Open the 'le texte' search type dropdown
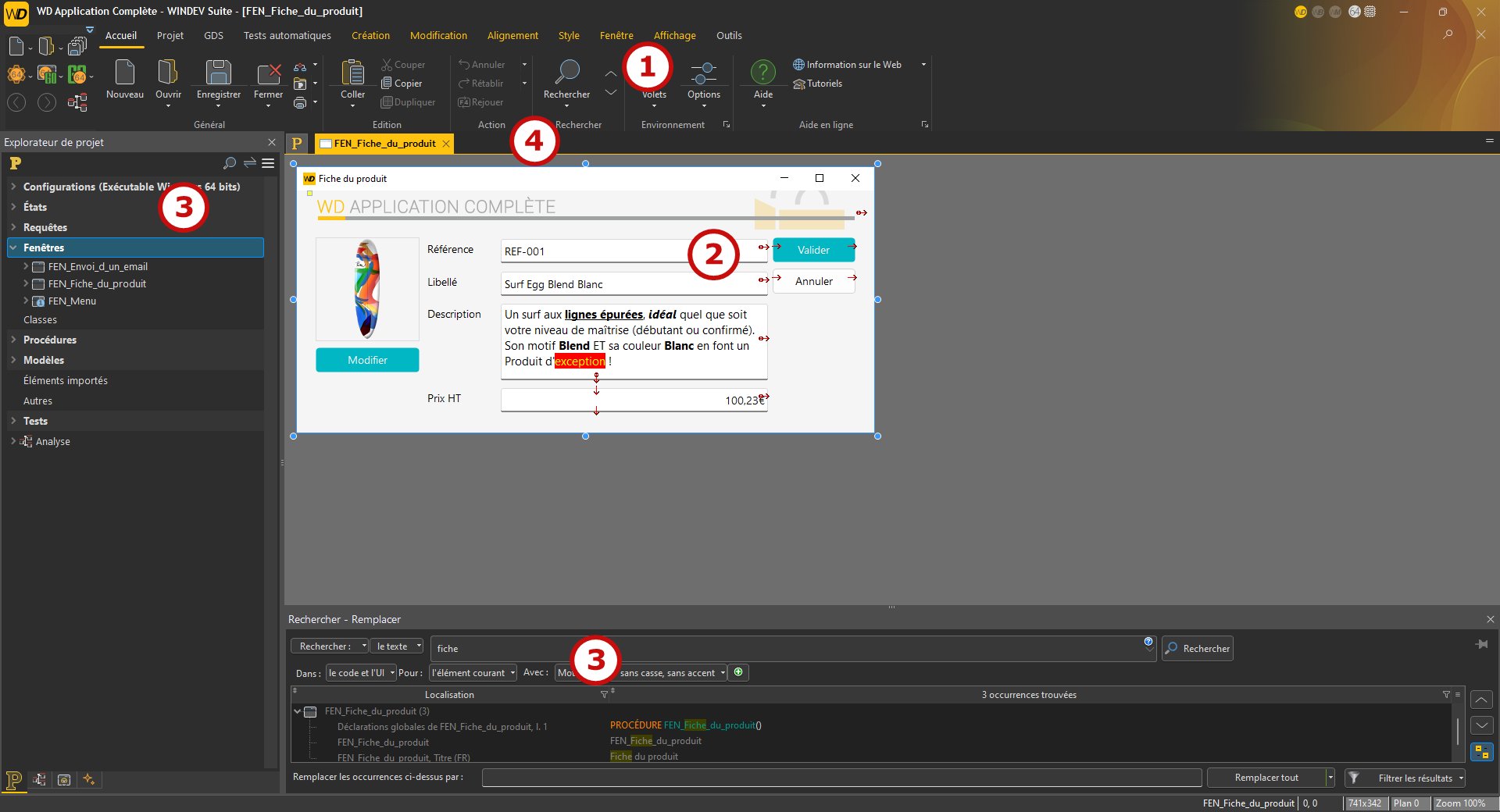1500x812 pixels. pyautogui.click(x=396, y=646)
